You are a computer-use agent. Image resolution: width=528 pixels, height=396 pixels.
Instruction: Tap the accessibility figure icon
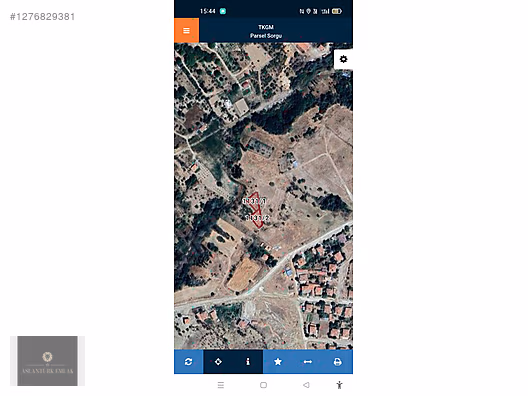pyautogui.click(x=339, y=385)
